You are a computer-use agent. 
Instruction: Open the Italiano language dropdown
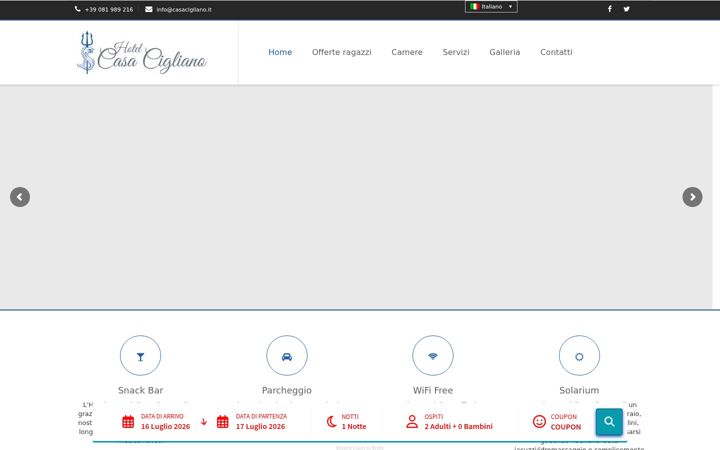(x=491, y=7)
